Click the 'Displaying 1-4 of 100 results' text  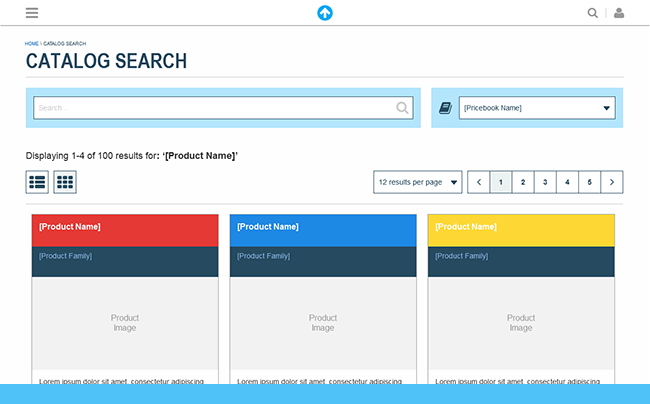(x=132, y=156)
